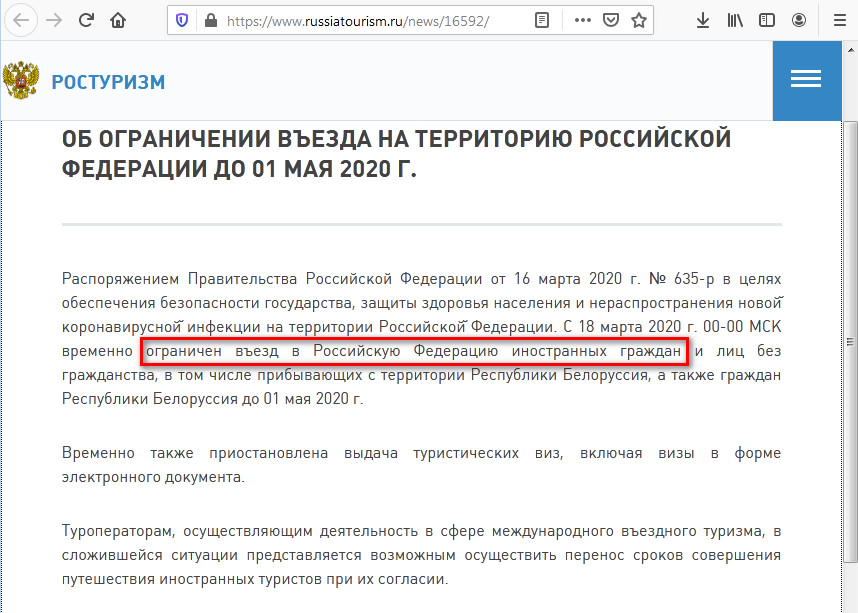Image resolution: width=858 pixels, height=613 pixels.
Task: Bookmark this page with star
Action: pyautogui.click(x=639, y=20)
